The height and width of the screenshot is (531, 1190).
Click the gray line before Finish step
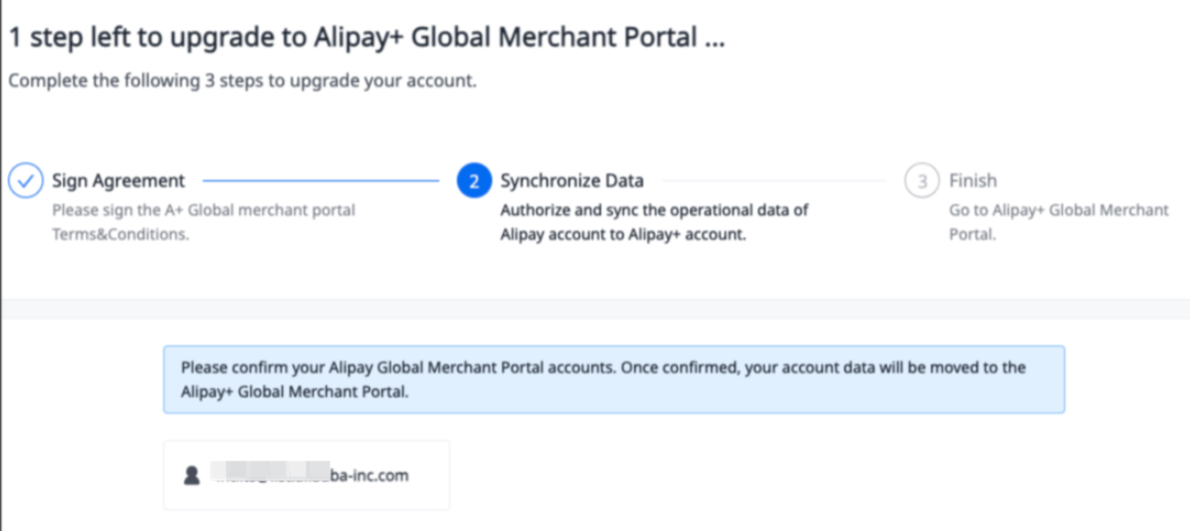tap(773, 181)
